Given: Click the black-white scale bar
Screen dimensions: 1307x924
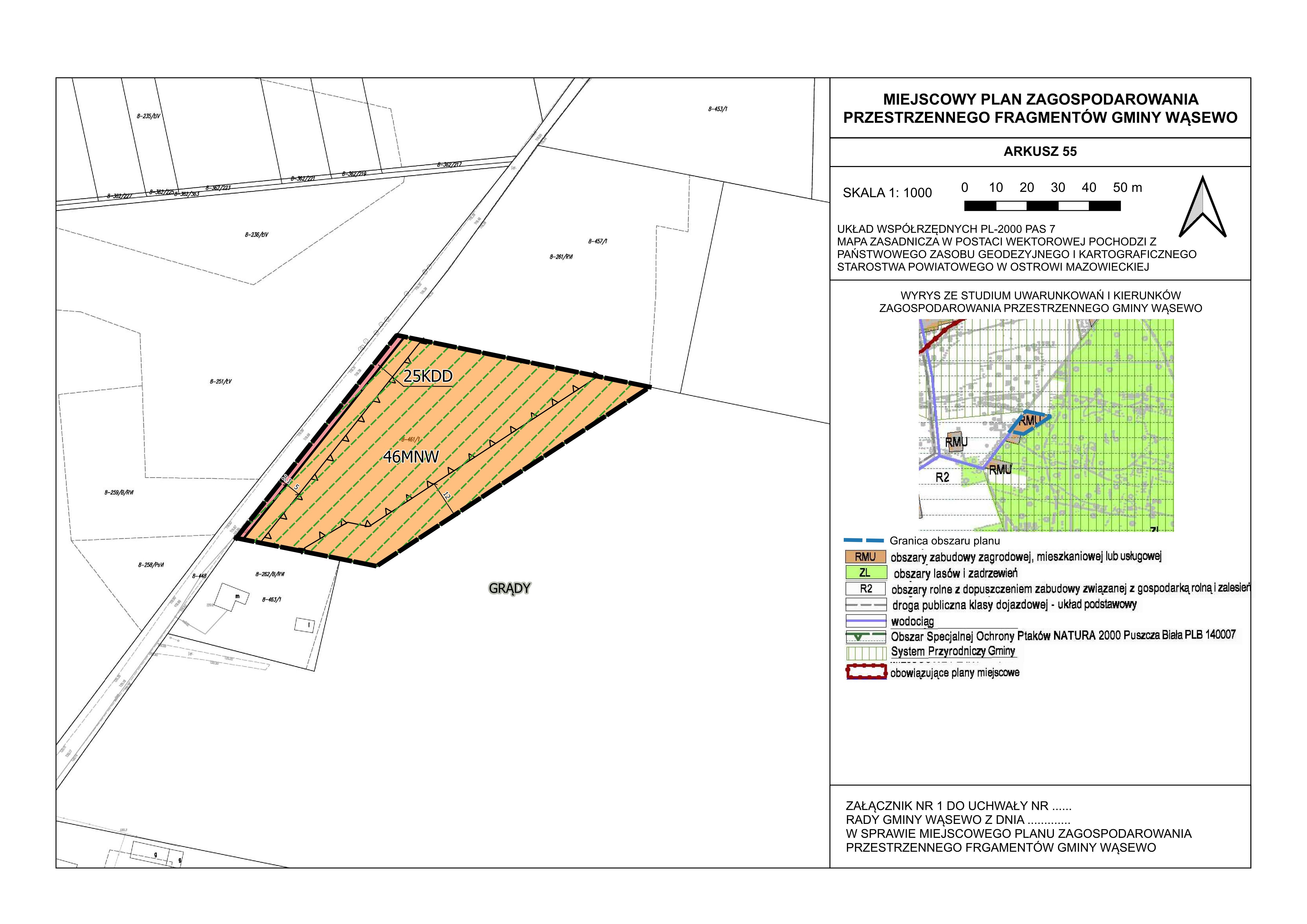Looking at the screenshot, I should coord(1042,206).
